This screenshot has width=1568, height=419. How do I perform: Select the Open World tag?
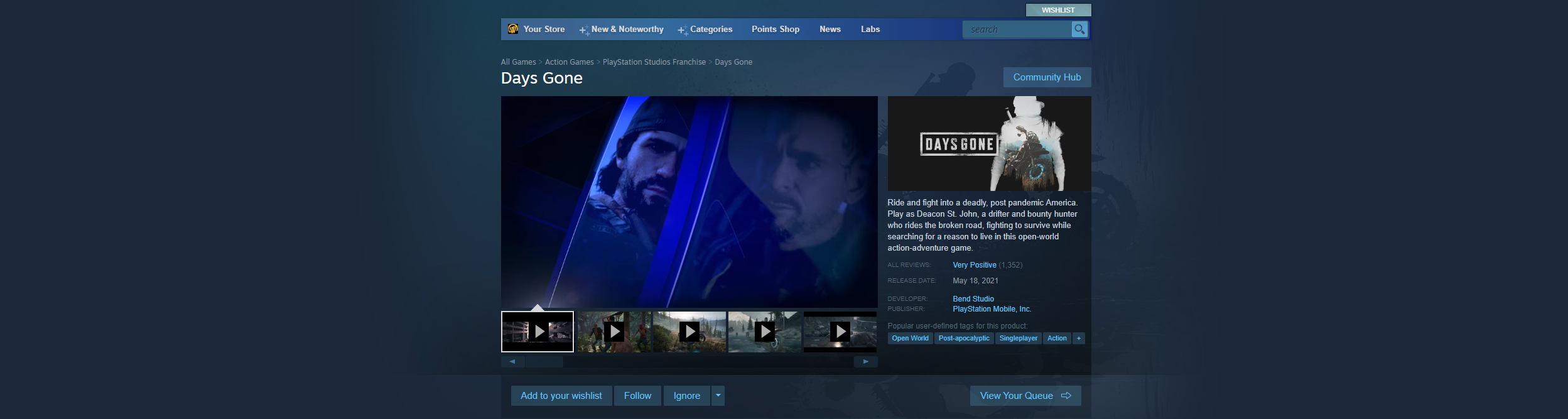[x=911, y=339]
